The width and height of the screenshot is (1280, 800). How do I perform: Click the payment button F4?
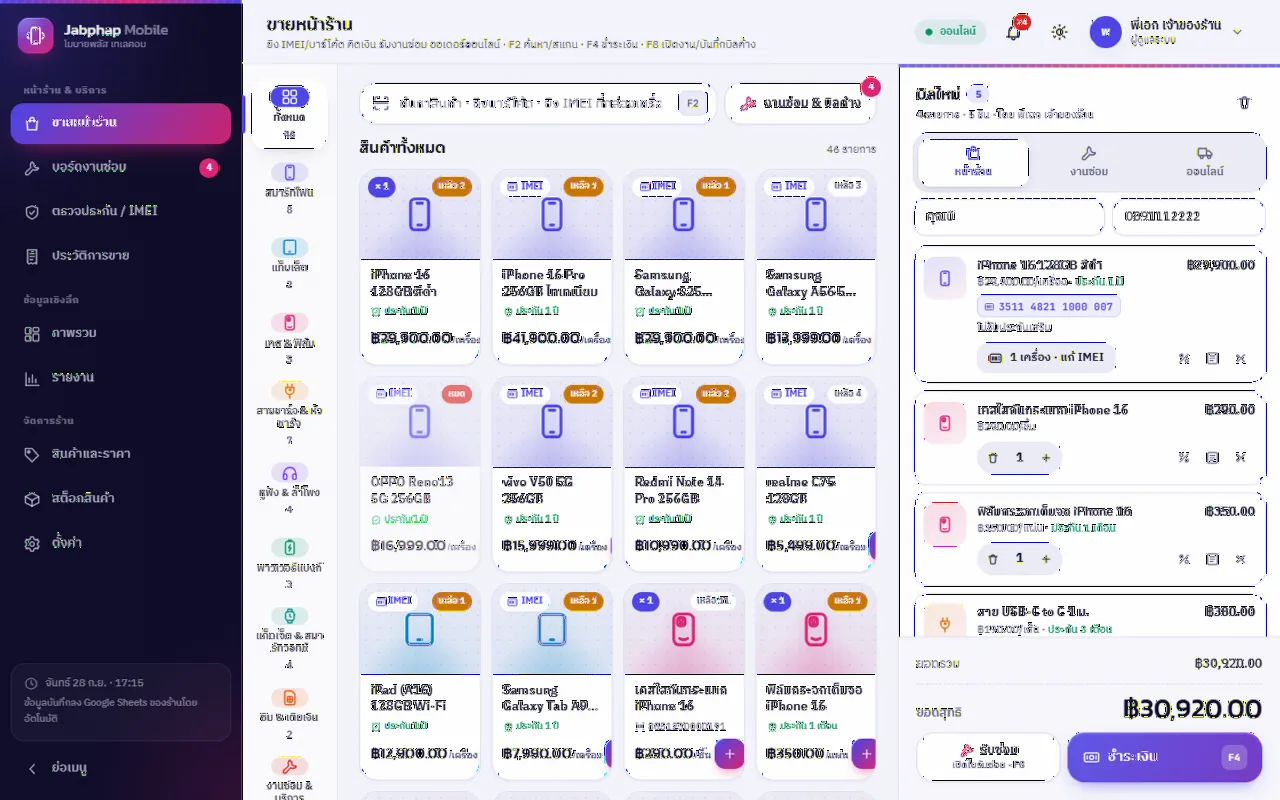1164,757
